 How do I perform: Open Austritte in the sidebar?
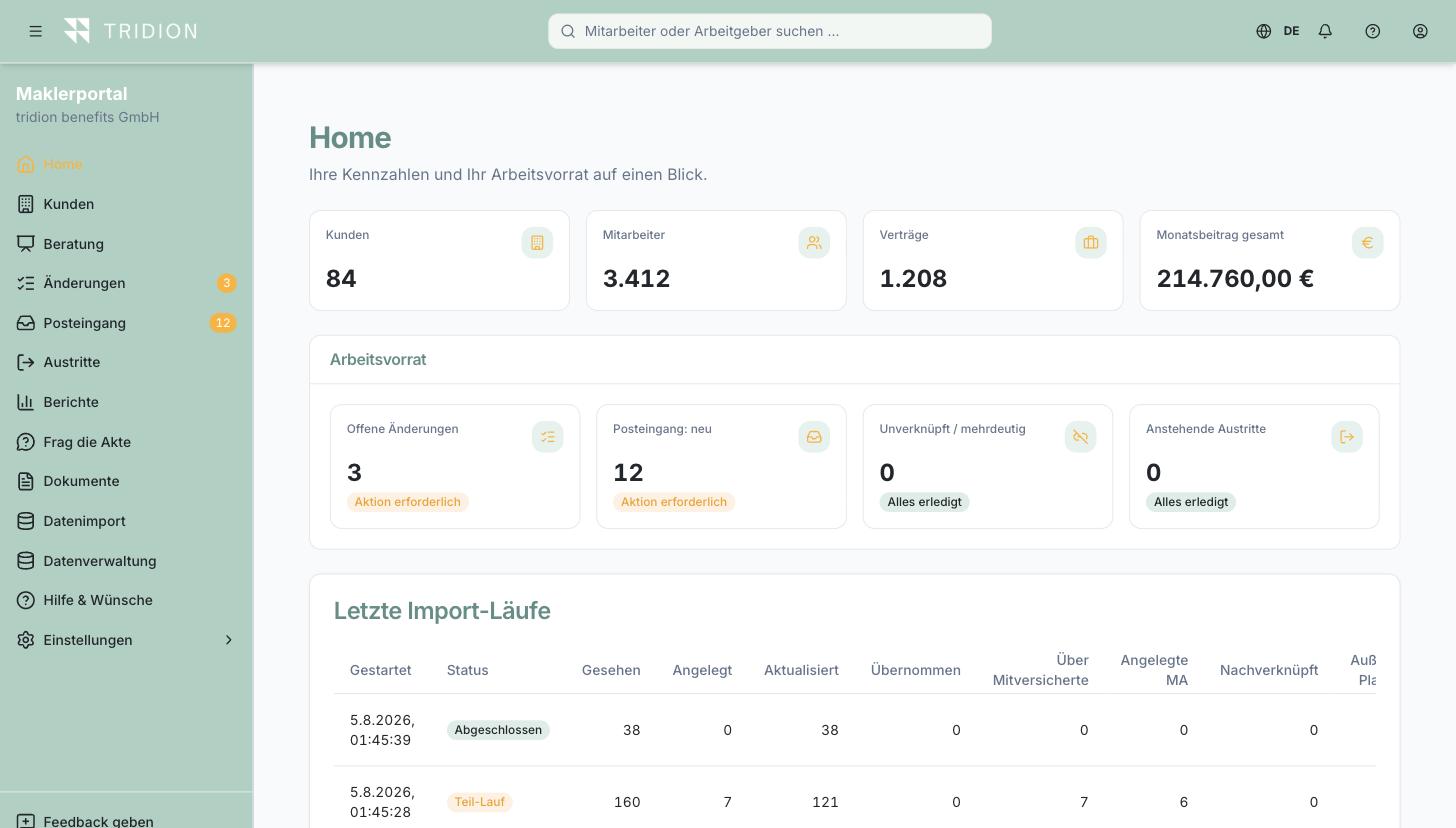tap(126, 362)
